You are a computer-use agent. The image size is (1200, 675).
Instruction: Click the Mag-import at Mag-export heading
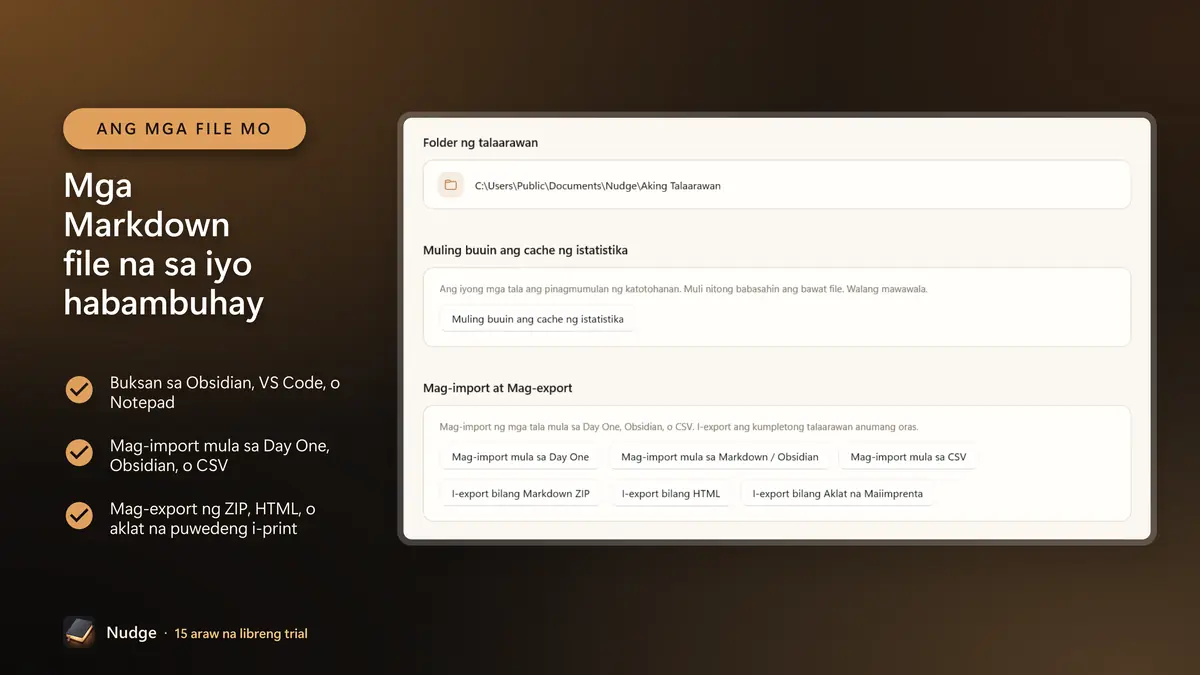[498, 388]
